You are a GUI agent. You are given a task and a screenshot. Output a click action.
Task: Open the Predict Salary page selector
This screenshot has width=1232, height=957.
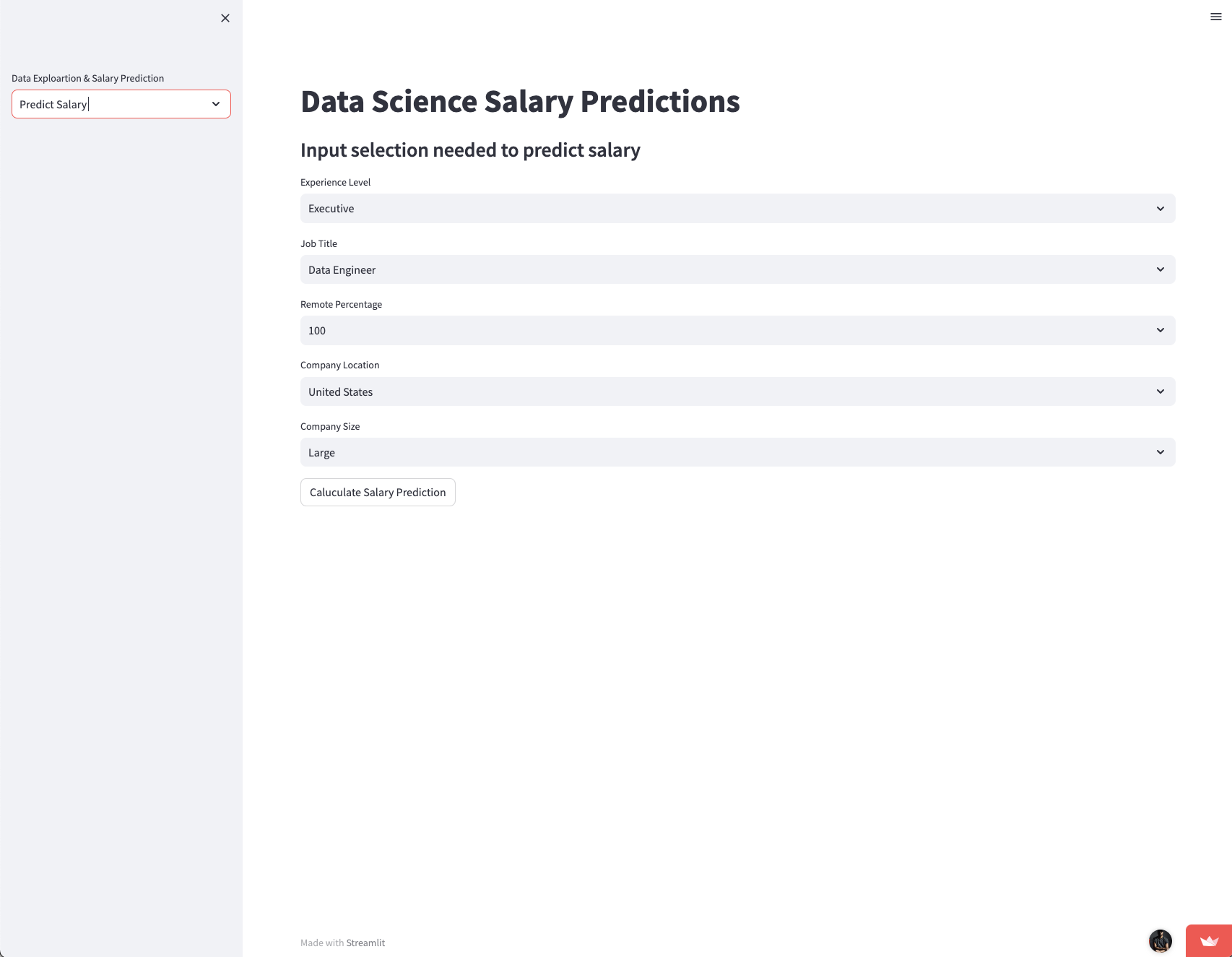(121, 104)
